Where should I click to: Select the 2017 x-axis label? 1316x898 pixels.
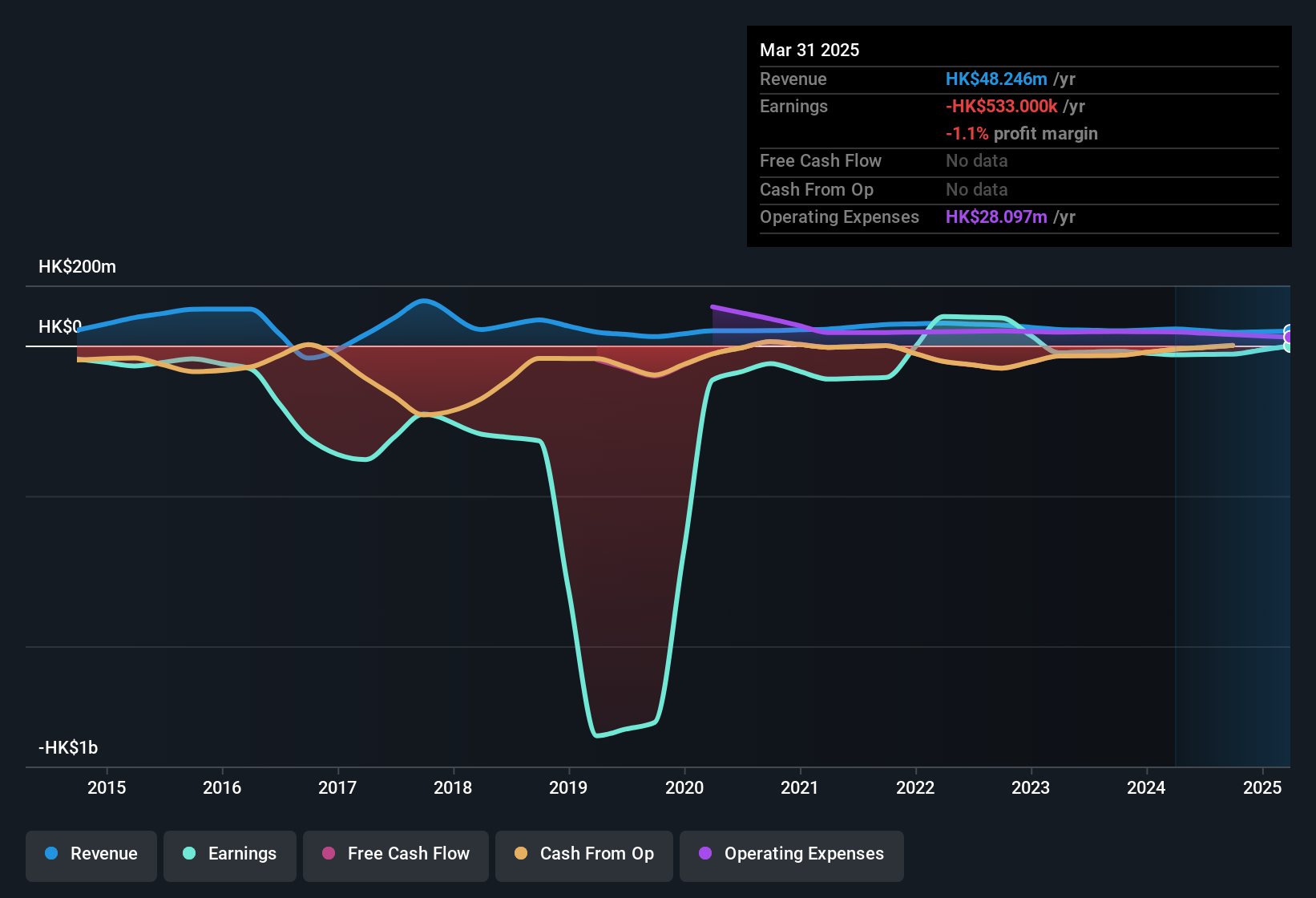[x=337, y=787]
